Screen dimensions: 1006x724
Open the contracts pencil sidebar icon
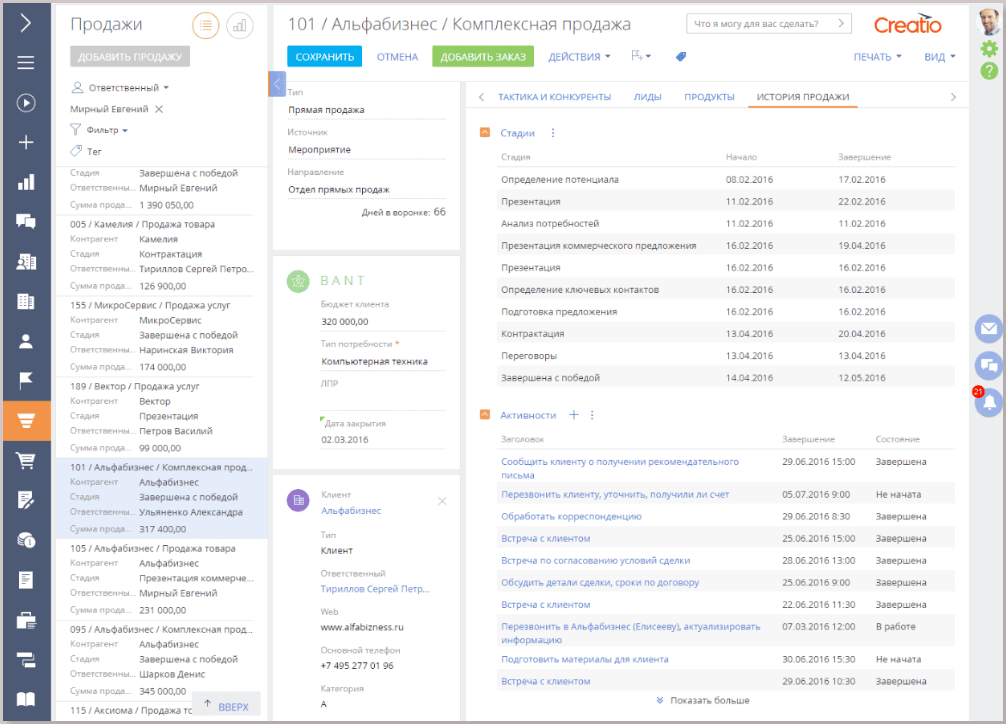(x=26, y=500)
